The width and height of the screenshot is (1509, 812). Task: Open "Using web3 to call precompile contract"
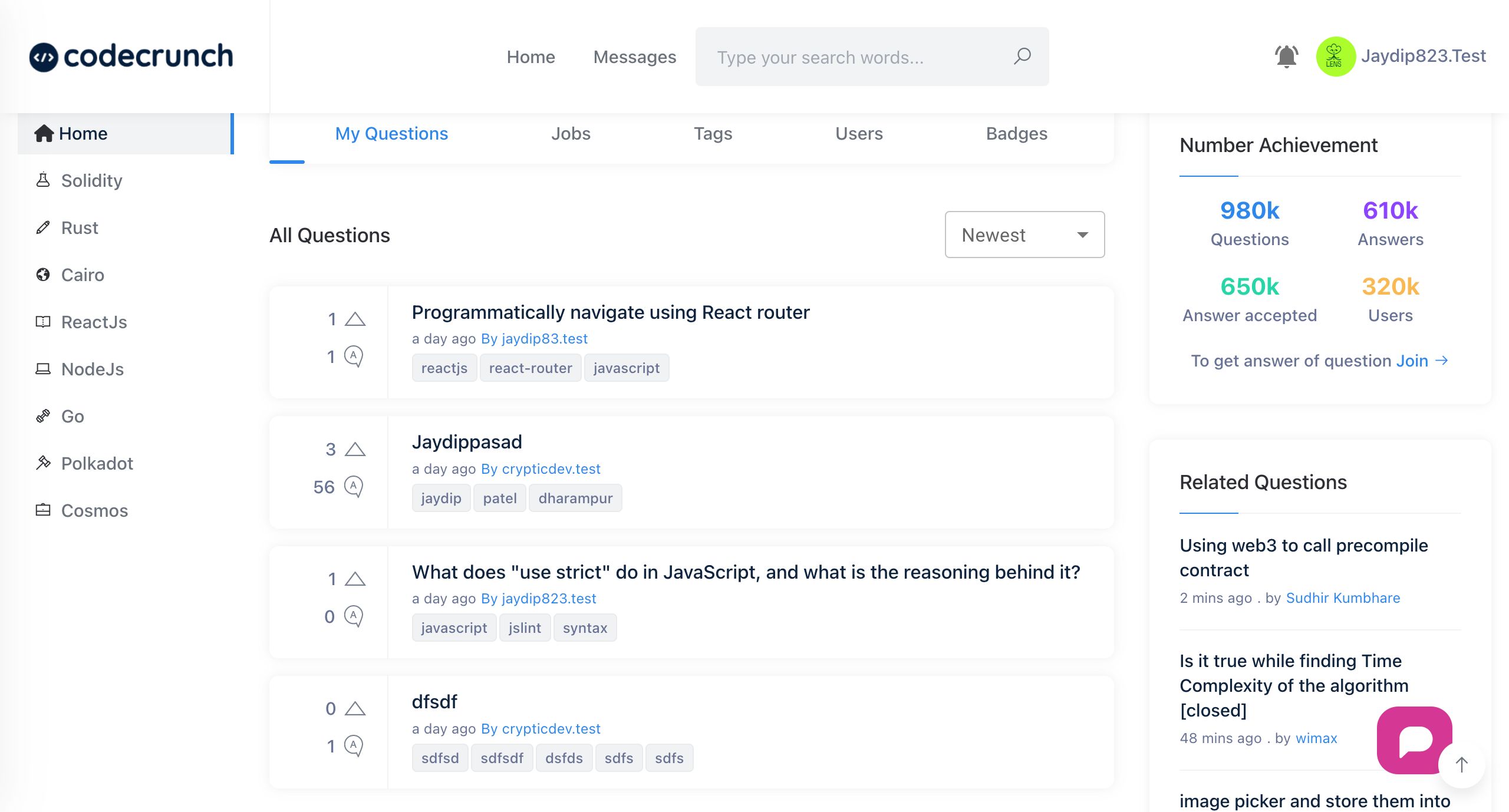[1304, 557]
